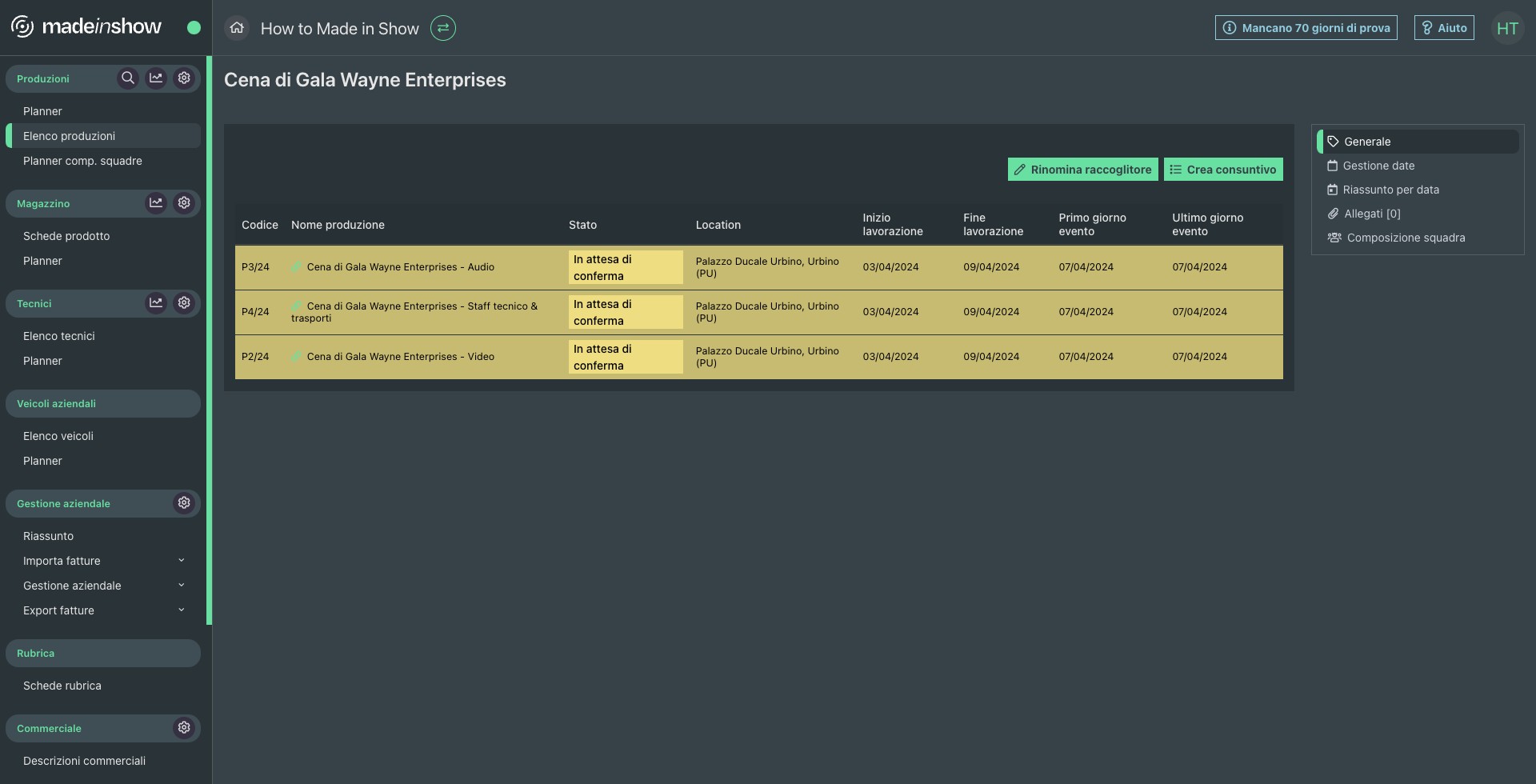1536x784 pixels.
Task: Click the Veicoli aziendali section header
Action: tap(103, 403)
